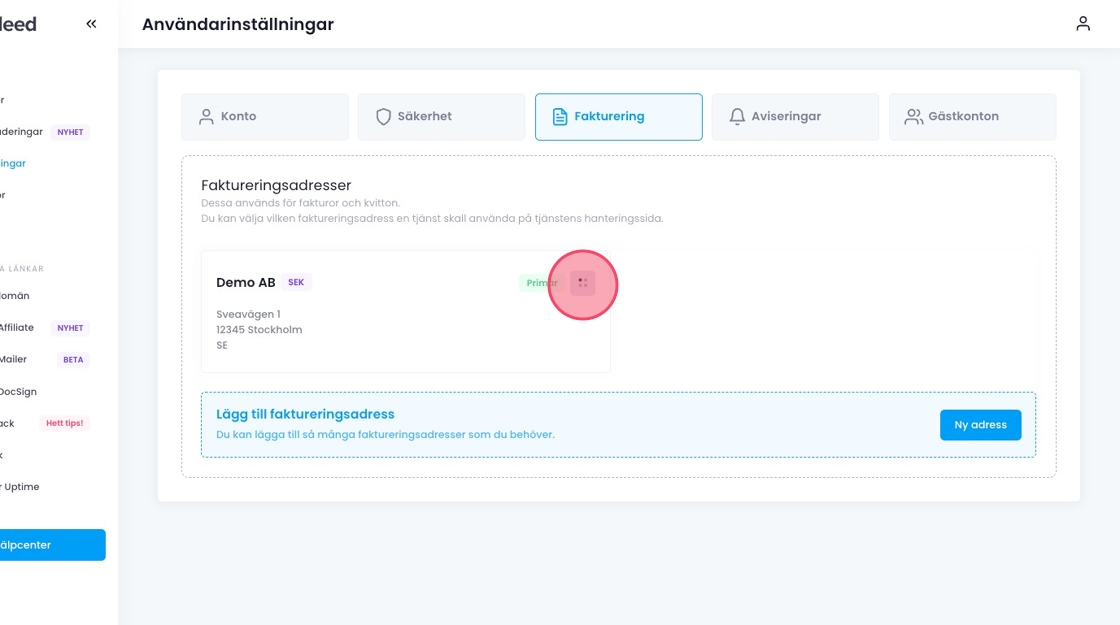Select the Demo AB address name
1120x625 pixels.
point(245,283)
